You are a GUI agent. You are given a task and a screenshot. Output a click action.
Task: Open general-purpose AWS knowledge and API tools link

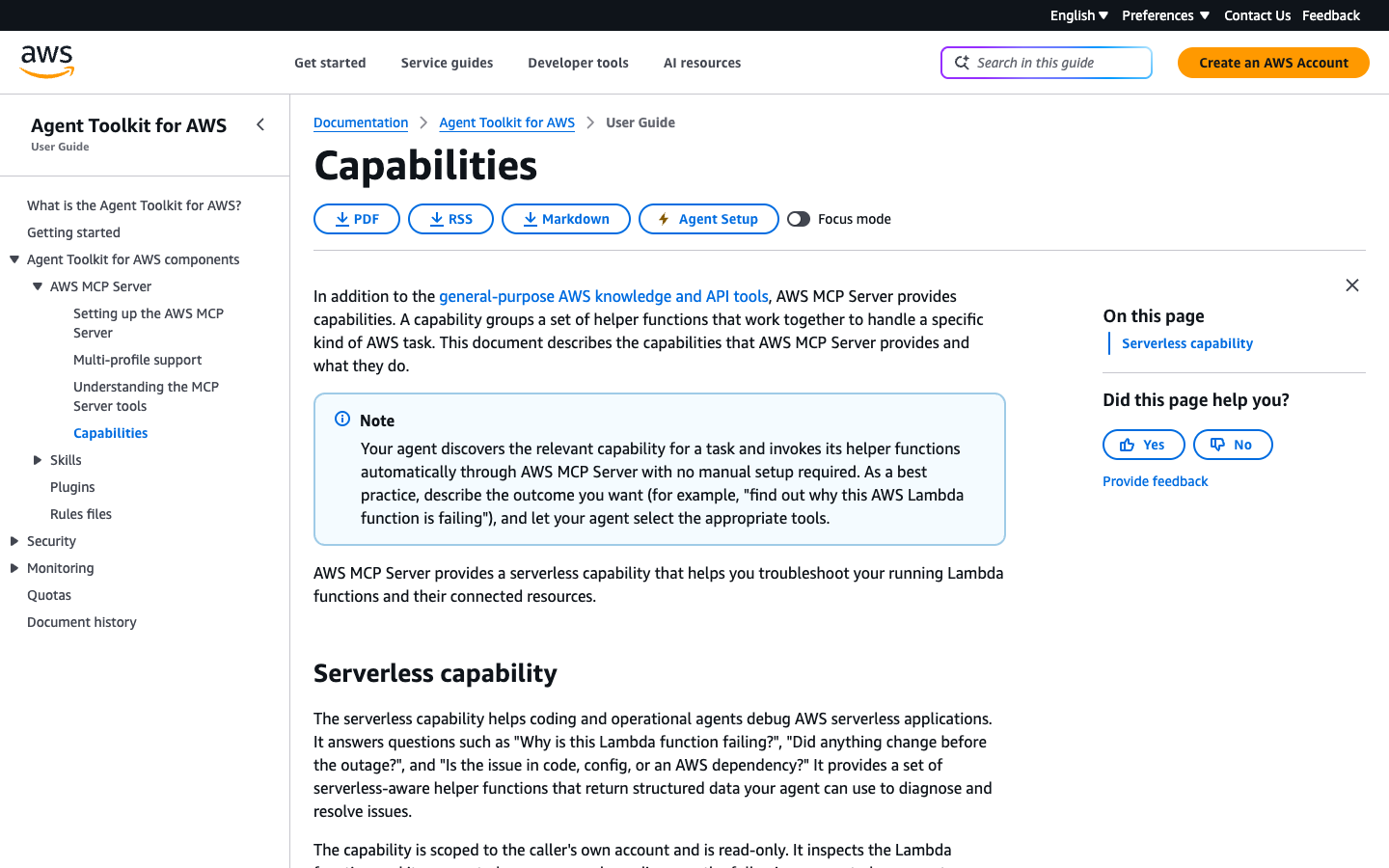point(604,296)
